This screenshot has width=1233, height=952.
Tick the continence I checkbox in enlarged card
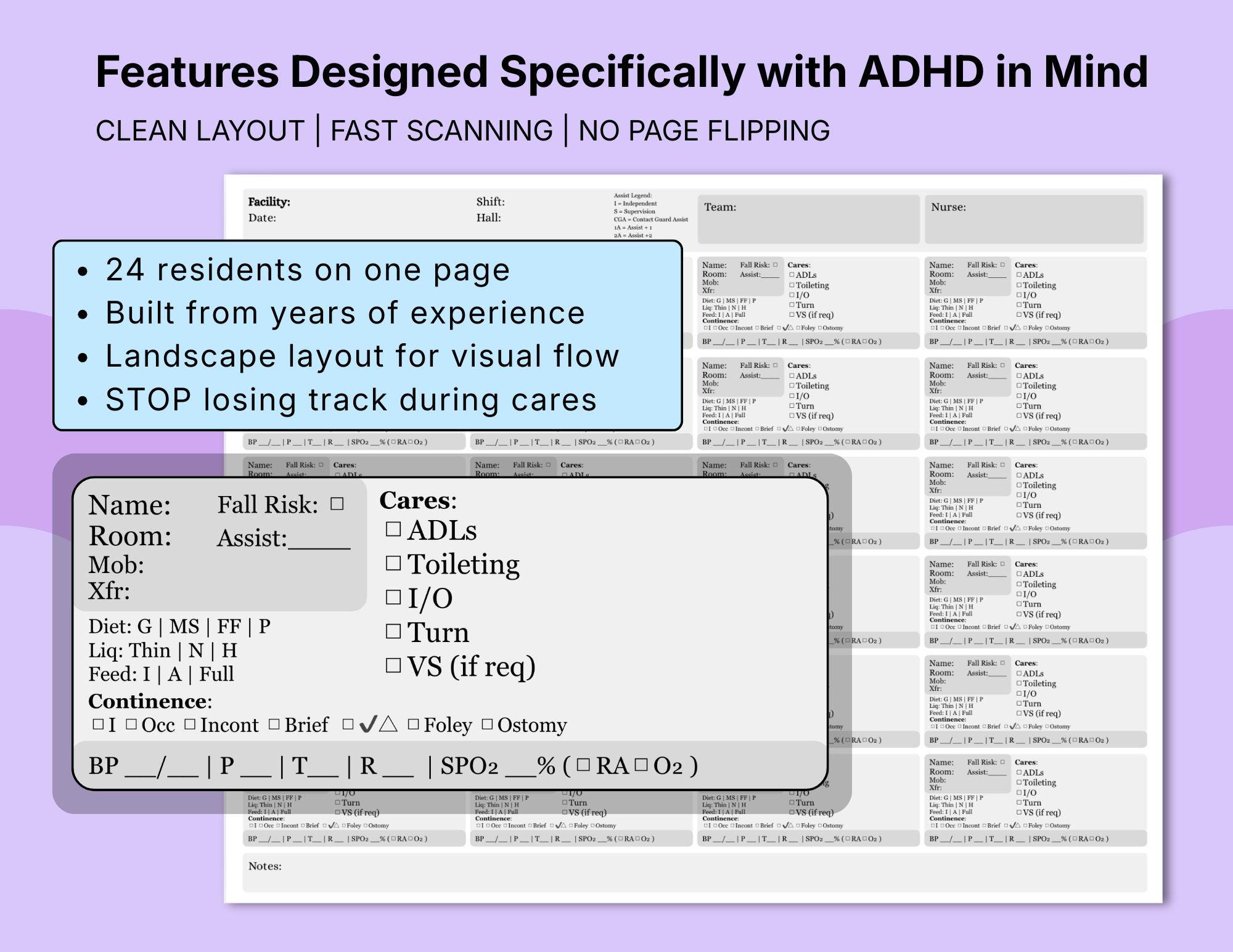click(x=98, y=724)
